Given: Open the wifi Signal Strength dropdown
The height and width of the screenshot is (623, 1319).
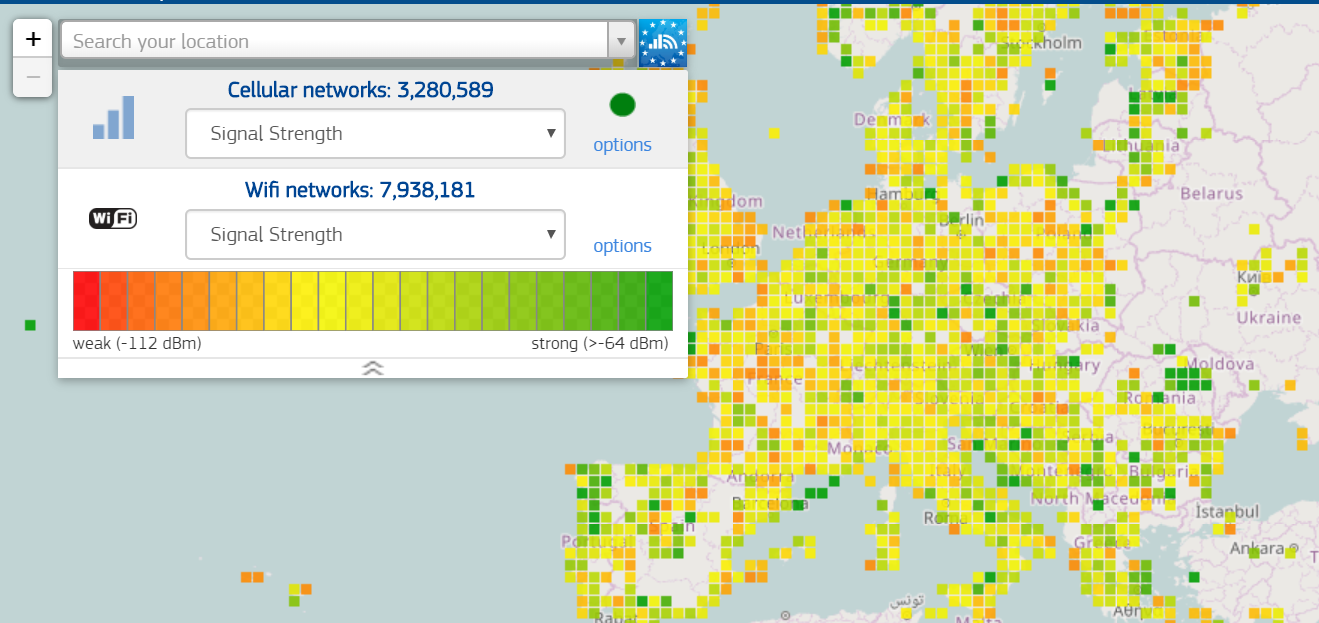Looking at the screenshot, I should point(375,235).
